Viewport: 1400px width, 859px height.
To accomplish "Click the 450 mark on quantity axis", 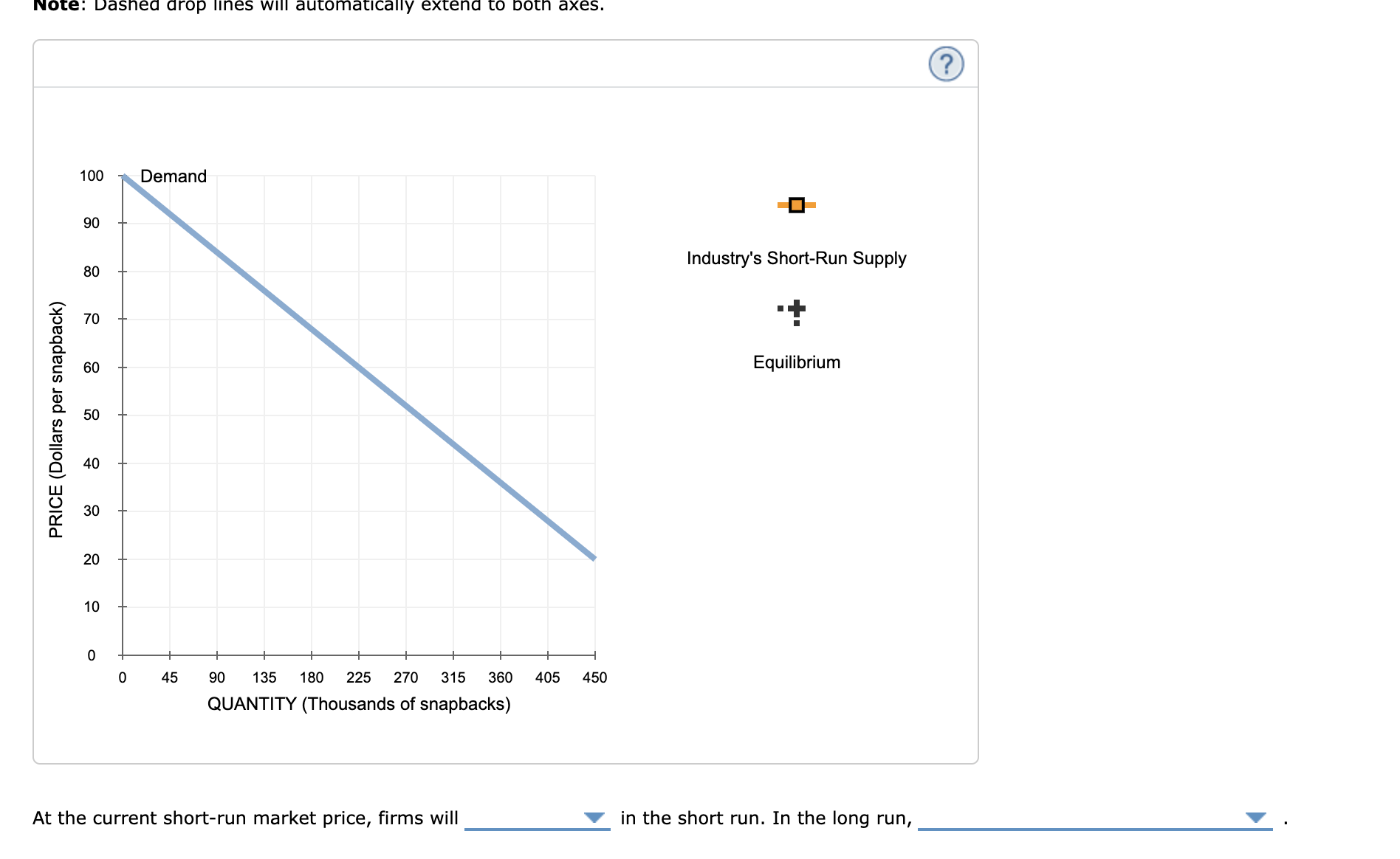I will coord(595,677).
